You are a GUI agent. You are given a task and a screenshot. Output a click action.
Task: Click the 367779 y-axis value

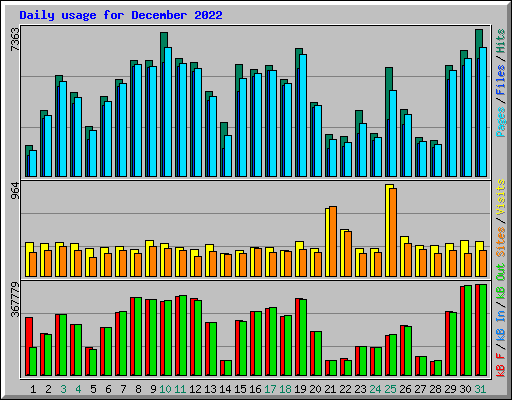[x=15, y=299]
